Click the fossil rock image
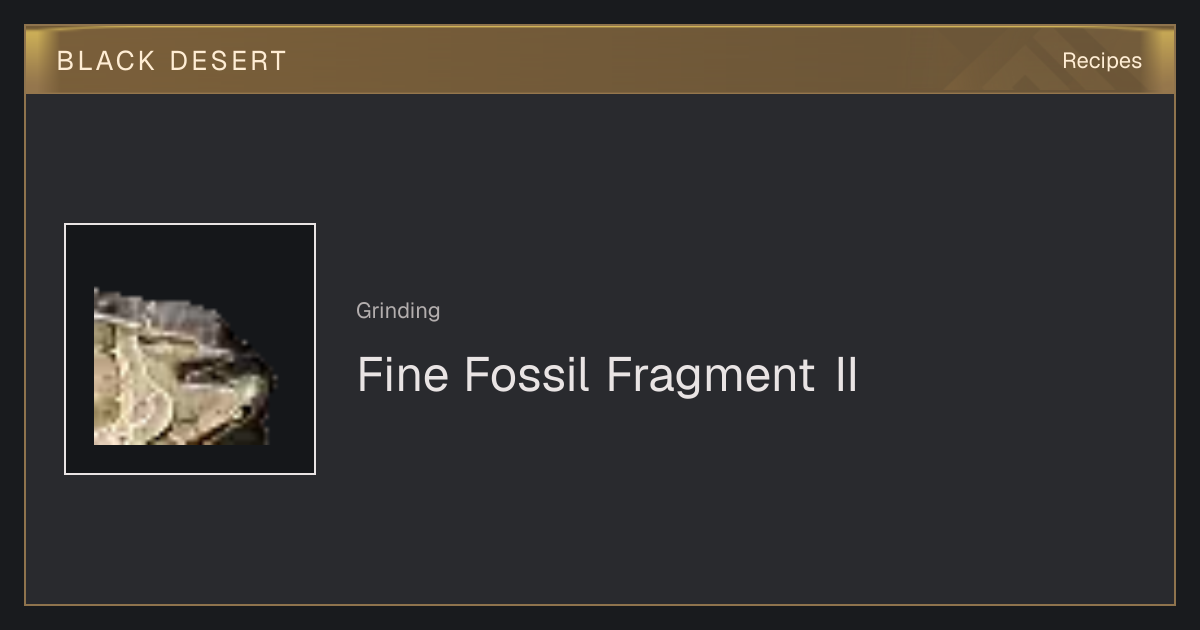Screen dimensions: 1200x630 point(185,366)
